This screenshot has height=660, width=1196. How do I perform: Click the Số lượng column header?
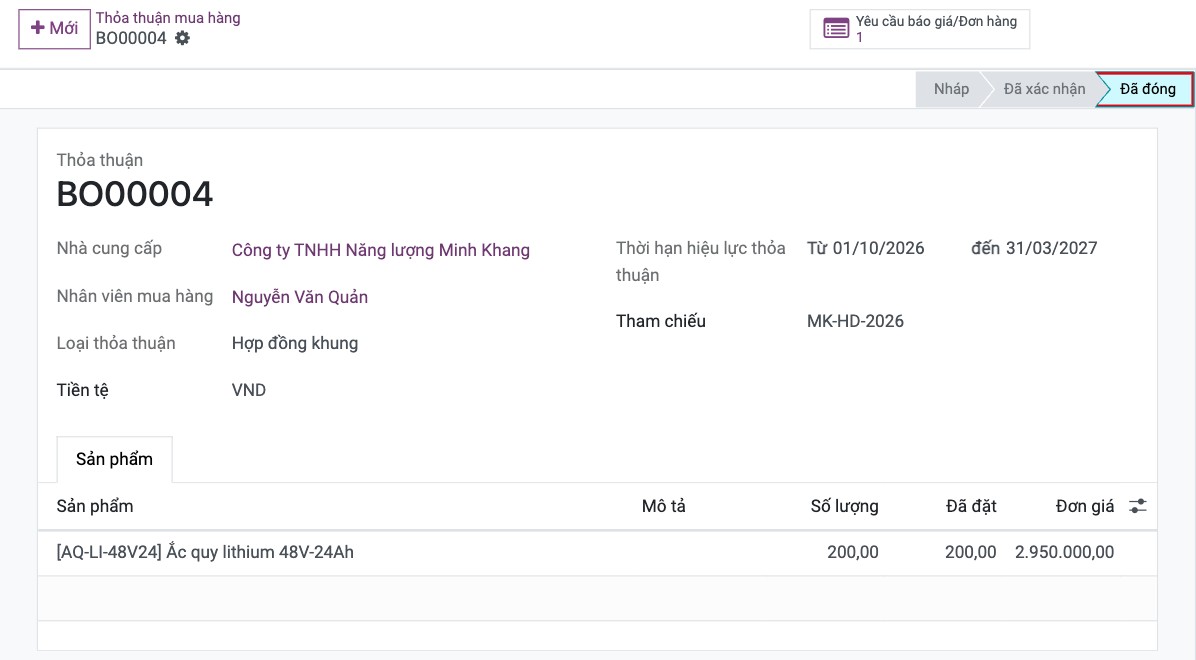click(x=844, y=506)
